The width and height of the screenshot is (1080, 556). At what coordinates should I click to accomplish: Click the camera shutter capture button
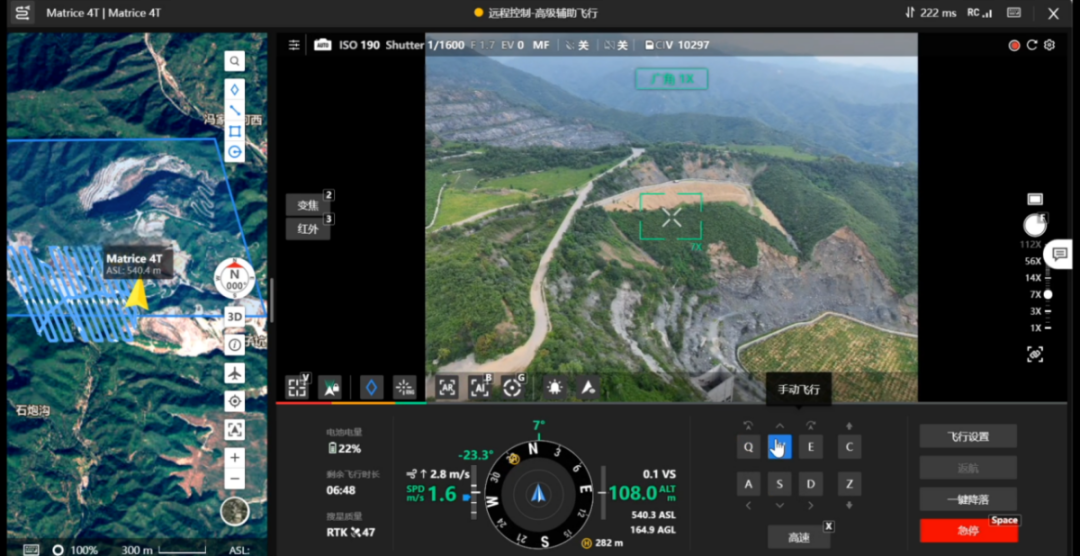point(1035,225)
